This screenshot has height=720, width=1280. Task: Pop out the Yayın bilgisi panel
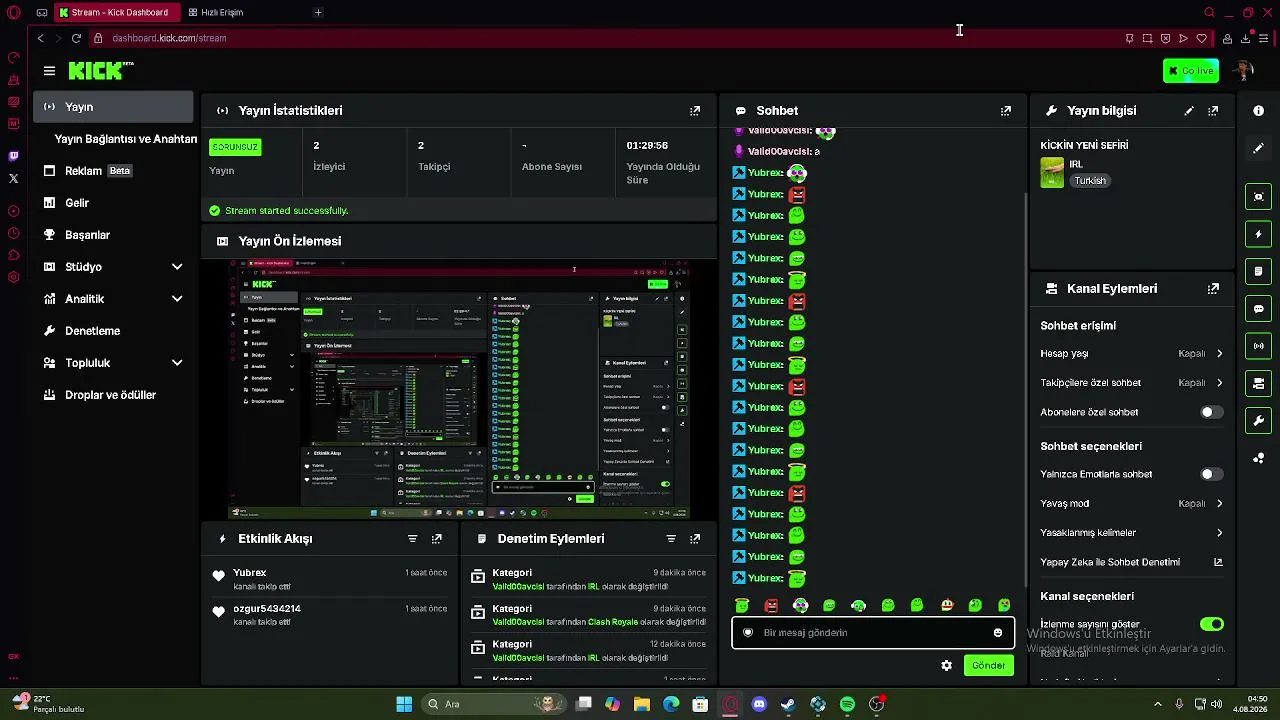(x=1214, y=111)
